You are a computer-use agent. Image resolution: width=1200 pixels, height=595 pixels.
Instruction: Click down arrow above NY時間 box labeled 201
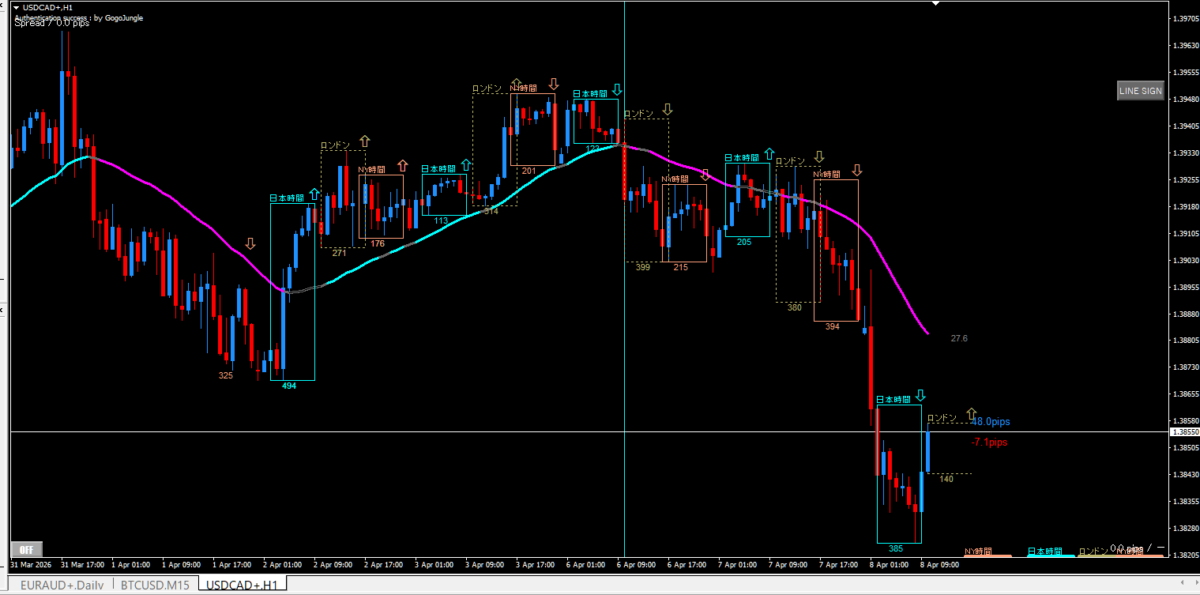tap(553, 84)
